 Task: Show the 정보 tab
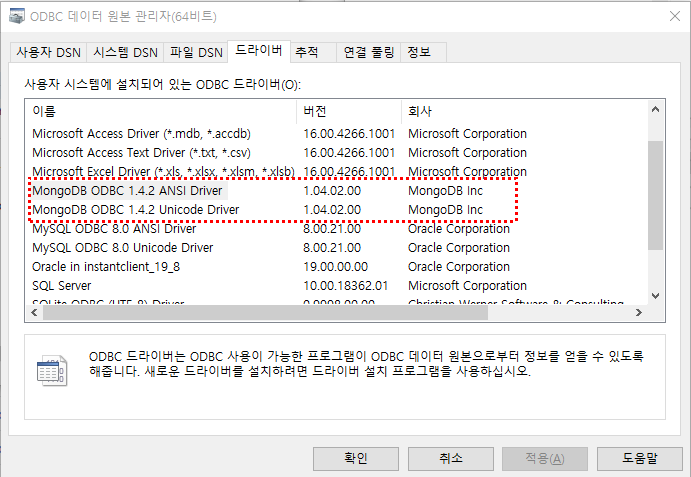click(423, 52)
